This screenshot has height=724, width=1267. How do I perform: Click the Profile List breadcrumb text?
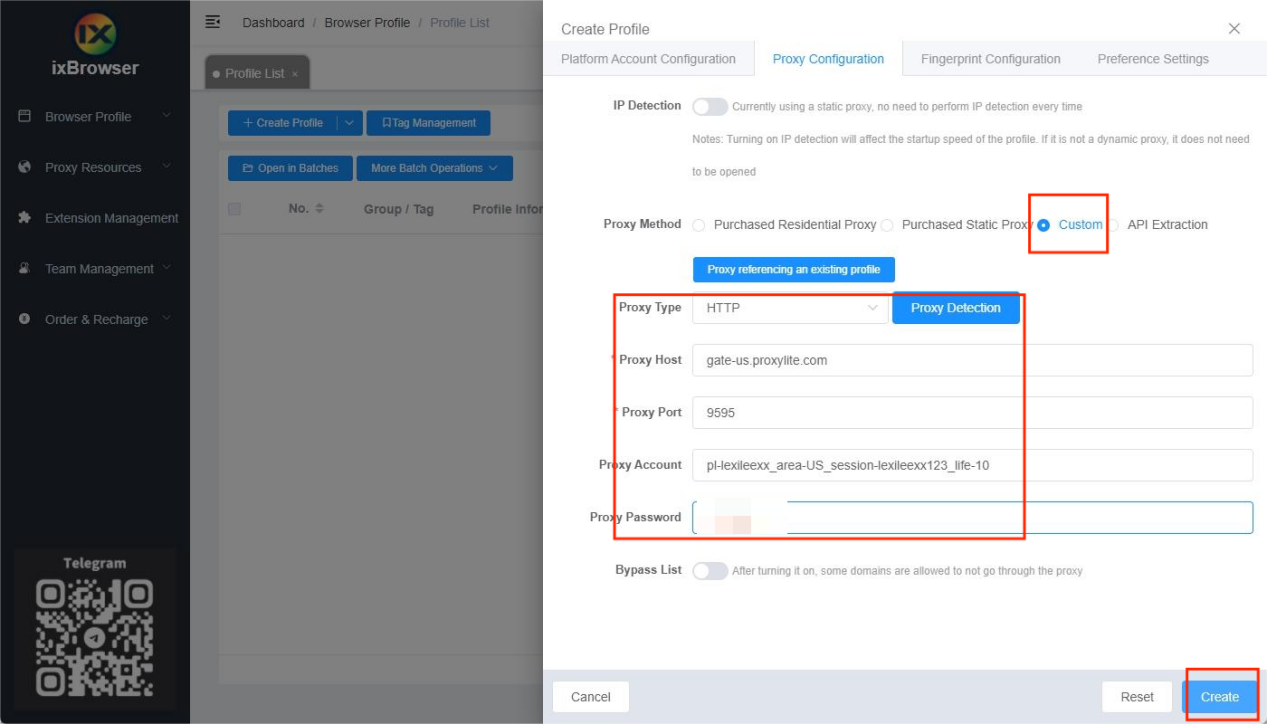click(x=460, y=22)
